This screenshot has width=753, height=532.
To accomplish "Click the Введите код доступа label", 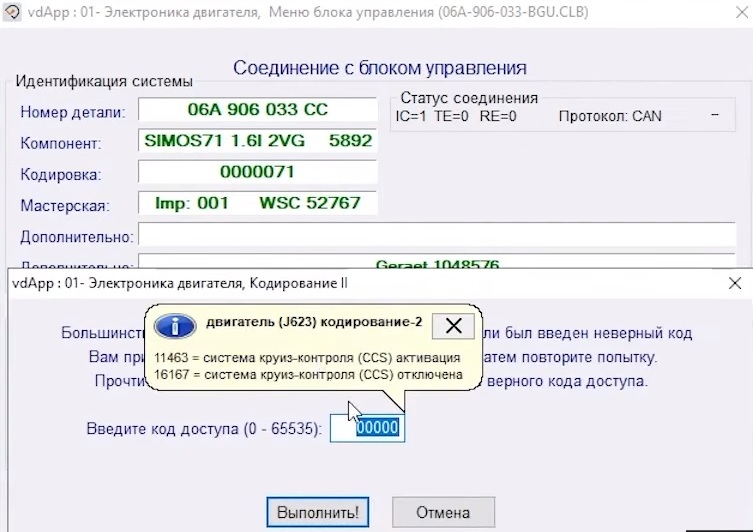I will coord(204,428).
